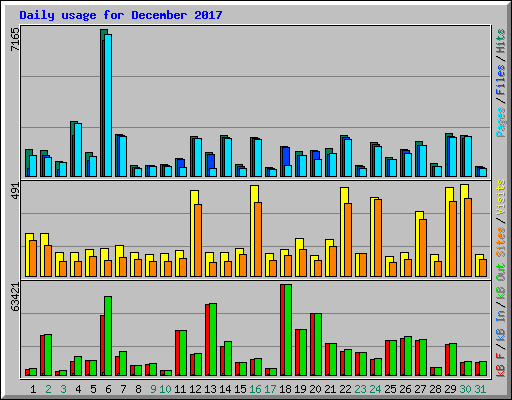Click day label 20 on the x-axis
The width and height of the screenshot is (512, 400).
315,389
